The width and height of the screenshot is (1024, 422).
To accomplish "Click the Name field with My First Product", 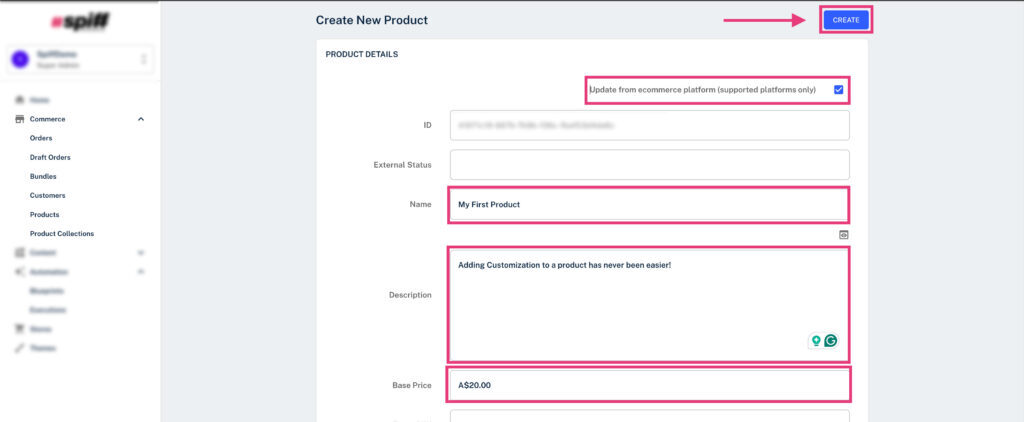I will point(649,204).
